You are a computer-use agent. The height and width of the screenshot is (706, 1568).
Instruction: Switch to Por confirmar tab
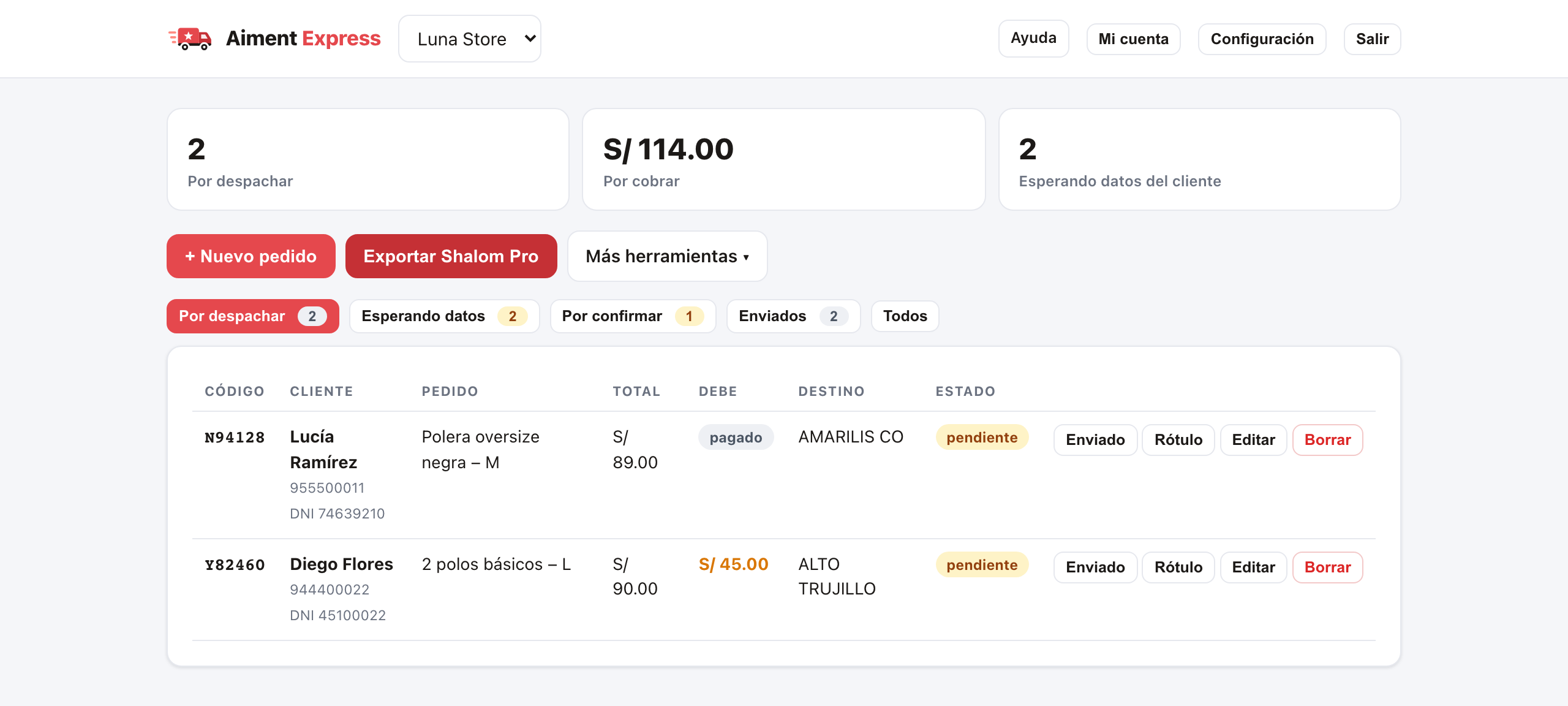point(633,316)
